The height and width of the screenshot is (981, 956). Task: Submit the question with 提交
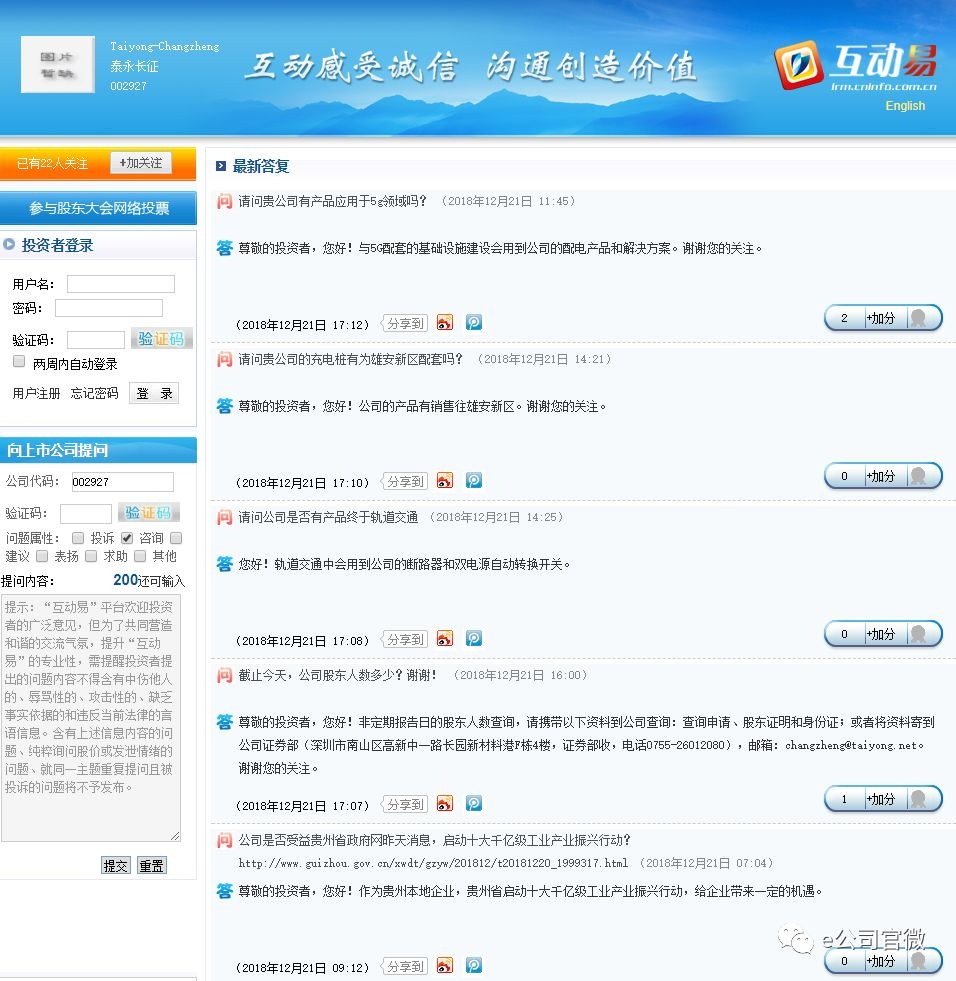click(x=116, y=865)
